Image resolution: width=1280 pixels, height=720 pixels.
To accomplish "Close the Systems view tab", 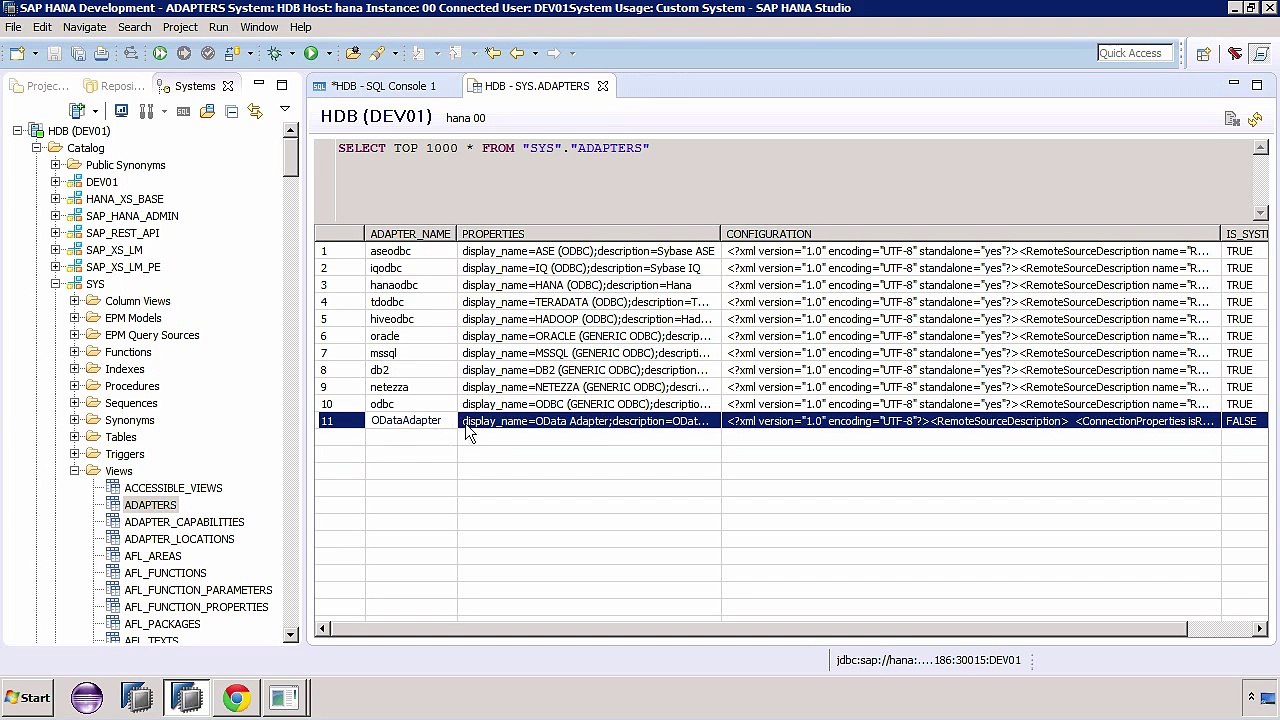I will point(228,86).
